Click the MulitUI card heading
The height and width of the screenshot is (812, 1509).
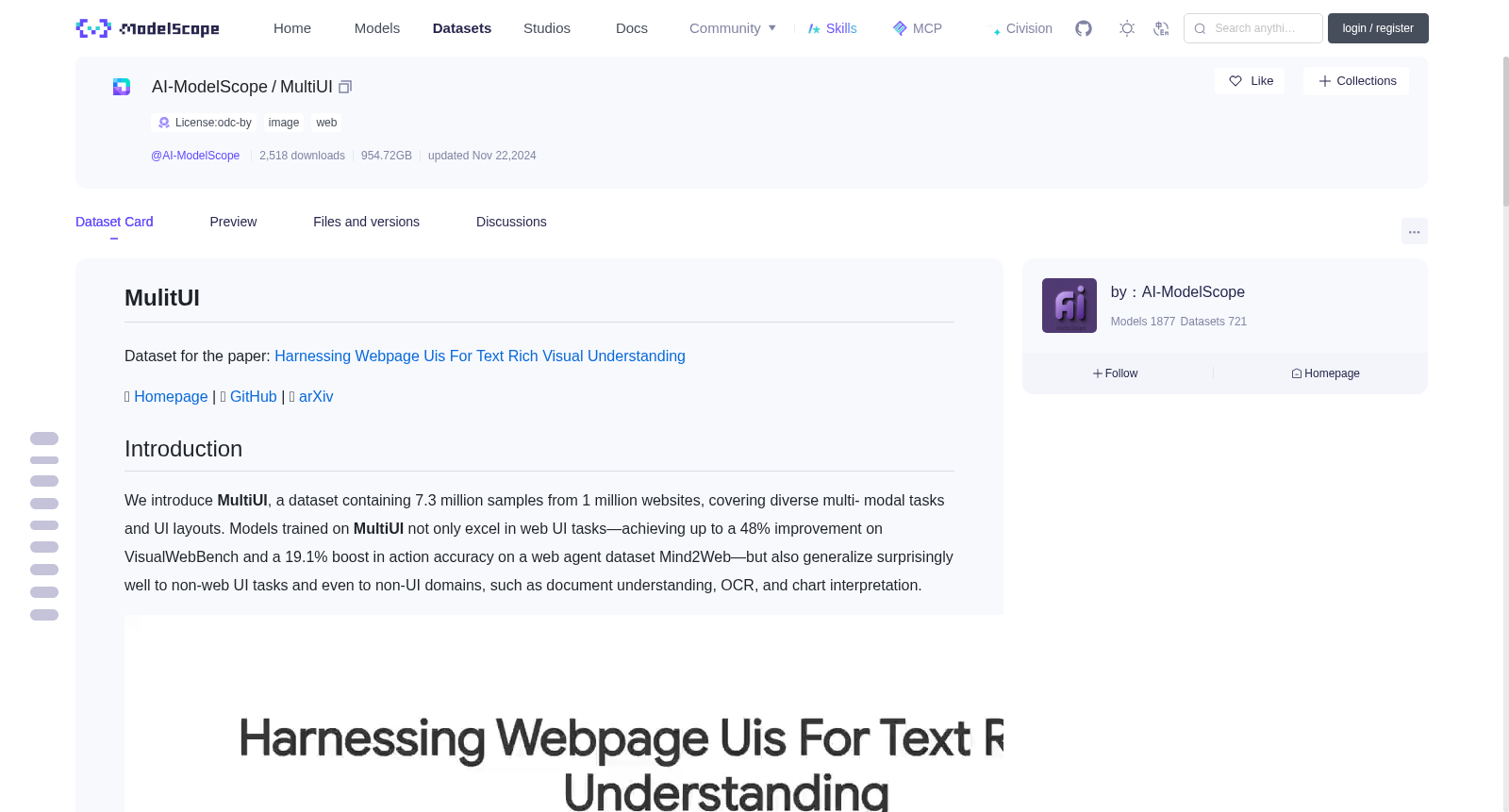162,298
